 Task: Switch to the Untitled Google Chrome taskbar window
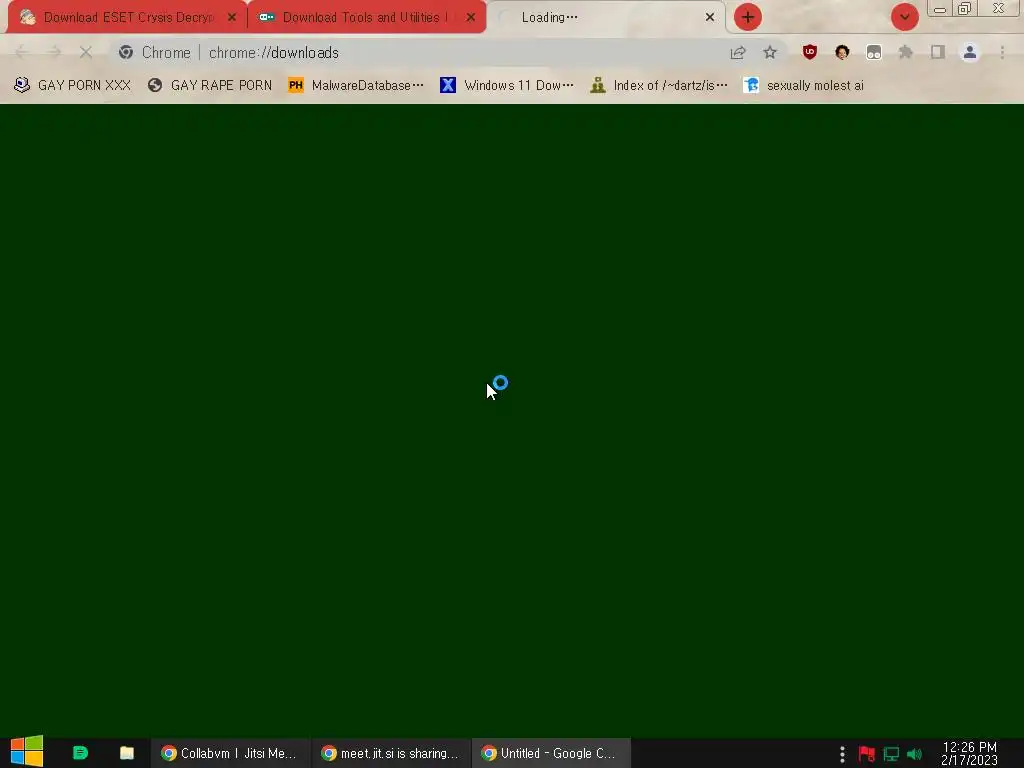[551, 753]
